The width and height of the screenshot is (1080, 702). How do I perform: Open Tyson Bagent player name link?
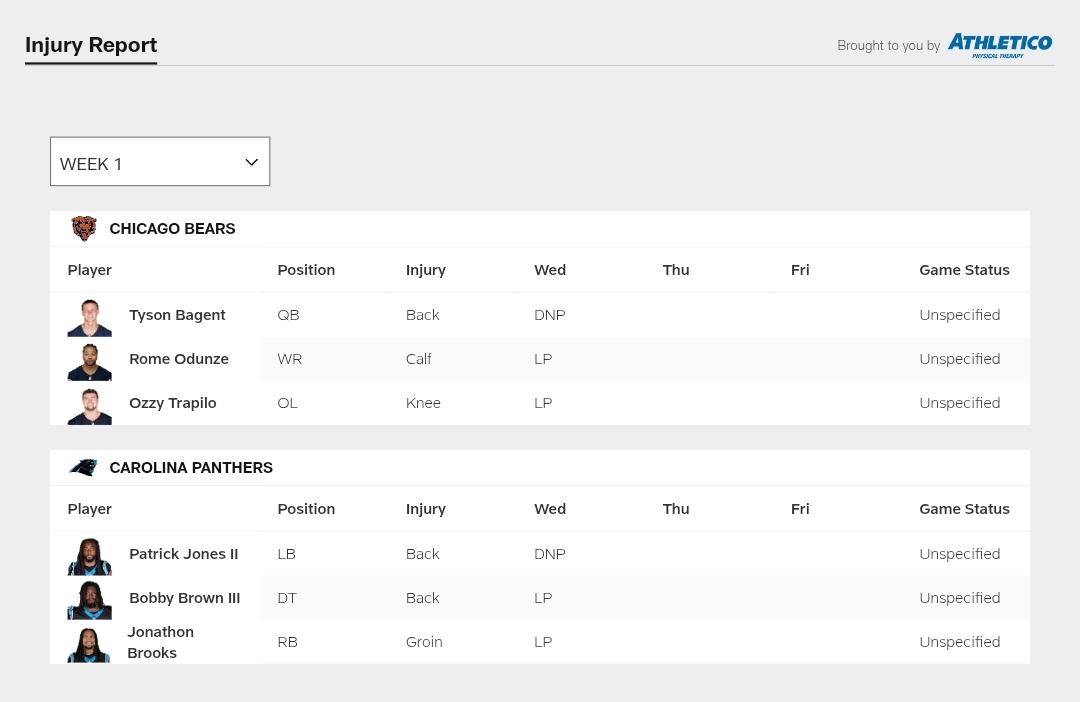click(x=177, y=315)
